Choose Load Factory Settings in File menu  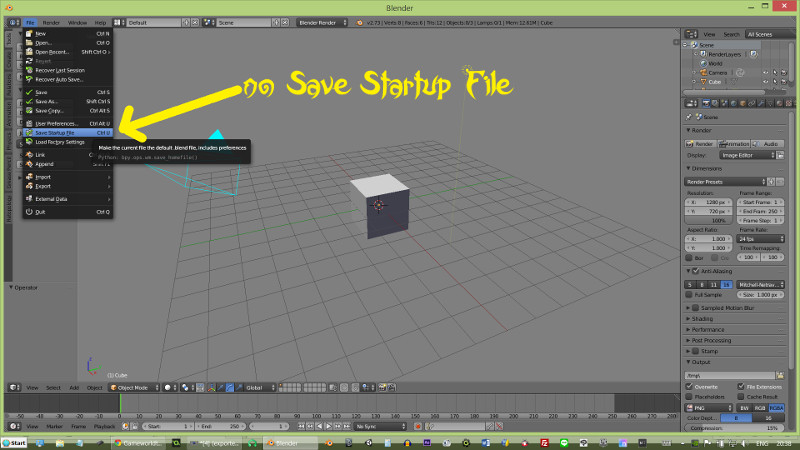pyautogui.click(x=68, y=142)
